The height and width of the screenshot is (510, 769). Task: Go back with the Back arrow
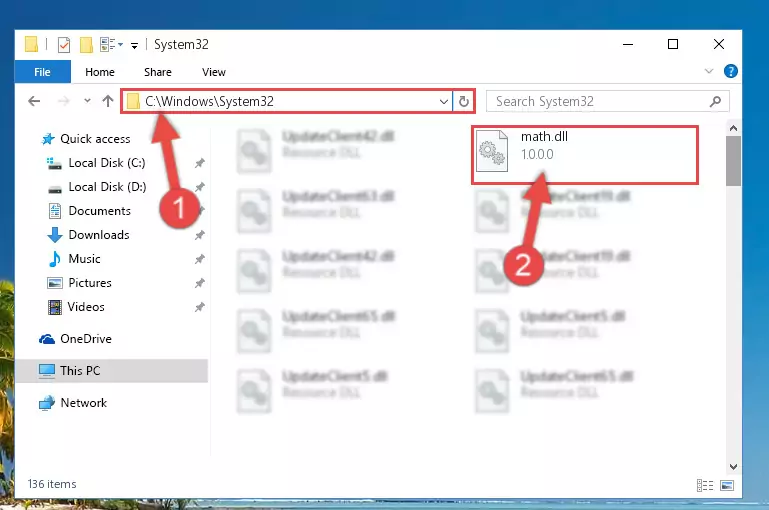click(34, 101)
